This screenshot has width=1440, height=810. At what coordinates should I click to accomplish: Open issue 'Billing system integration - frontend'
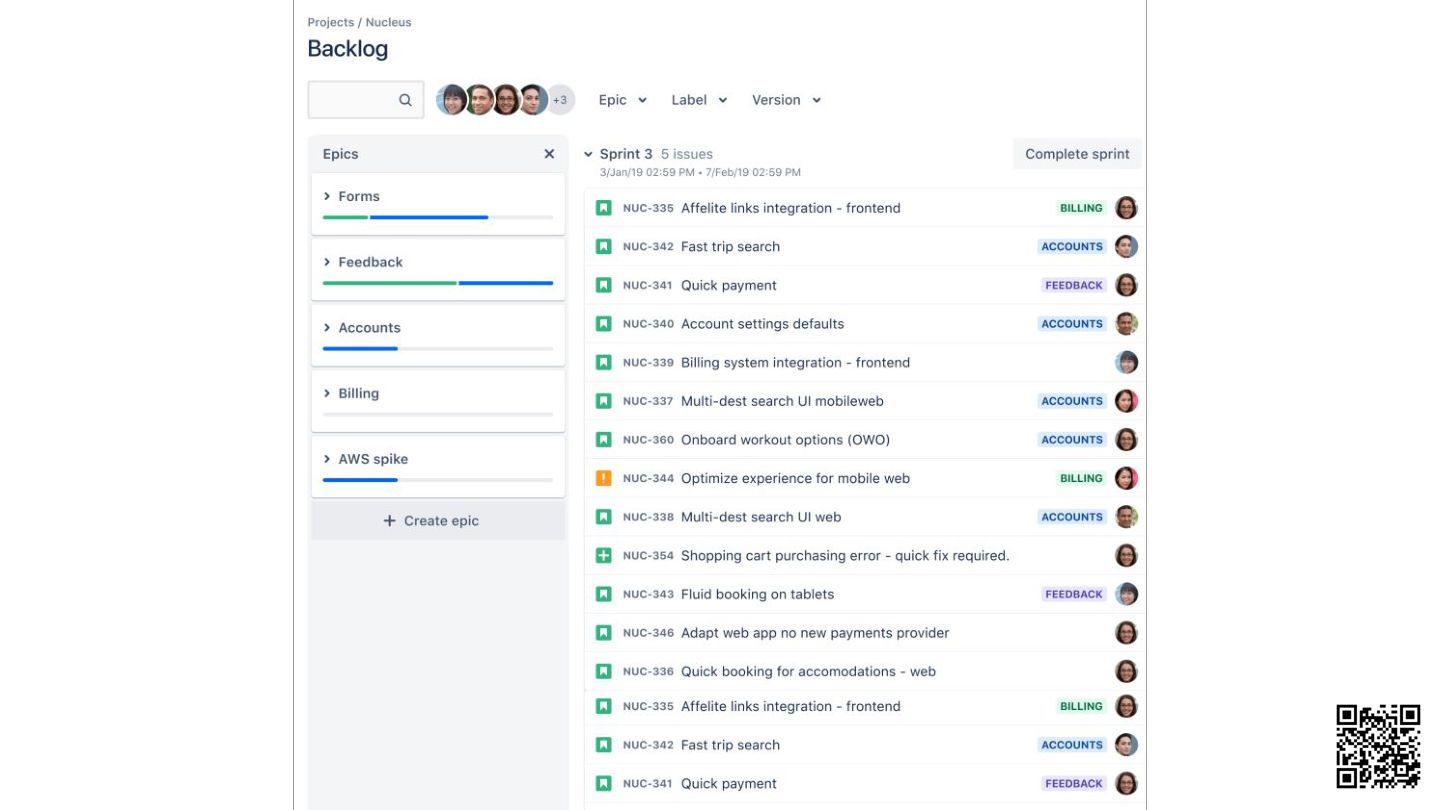(795, 362)
